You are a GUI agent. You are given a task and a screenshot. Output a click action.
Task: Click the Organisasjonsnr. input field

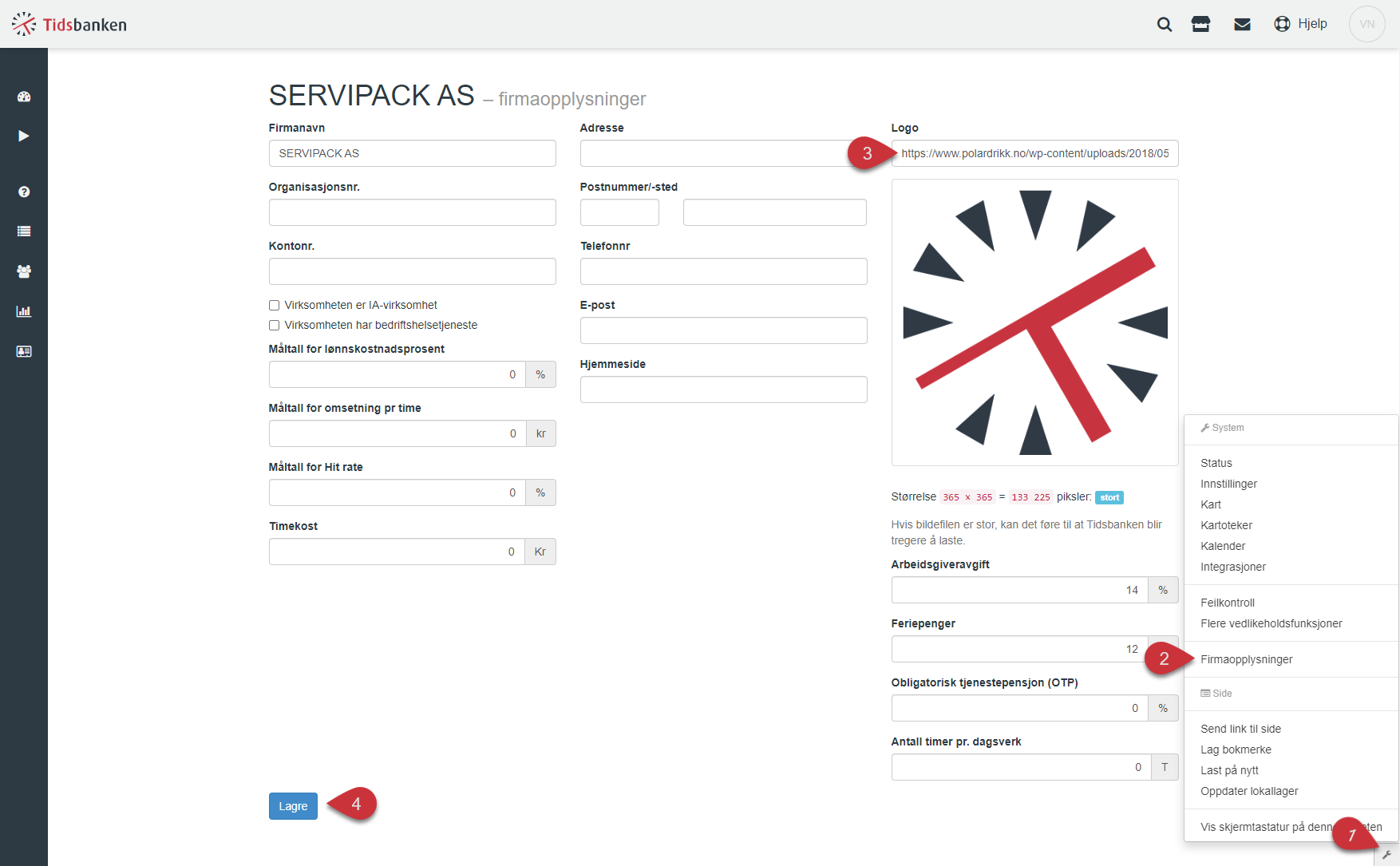(x=412, y=212)
